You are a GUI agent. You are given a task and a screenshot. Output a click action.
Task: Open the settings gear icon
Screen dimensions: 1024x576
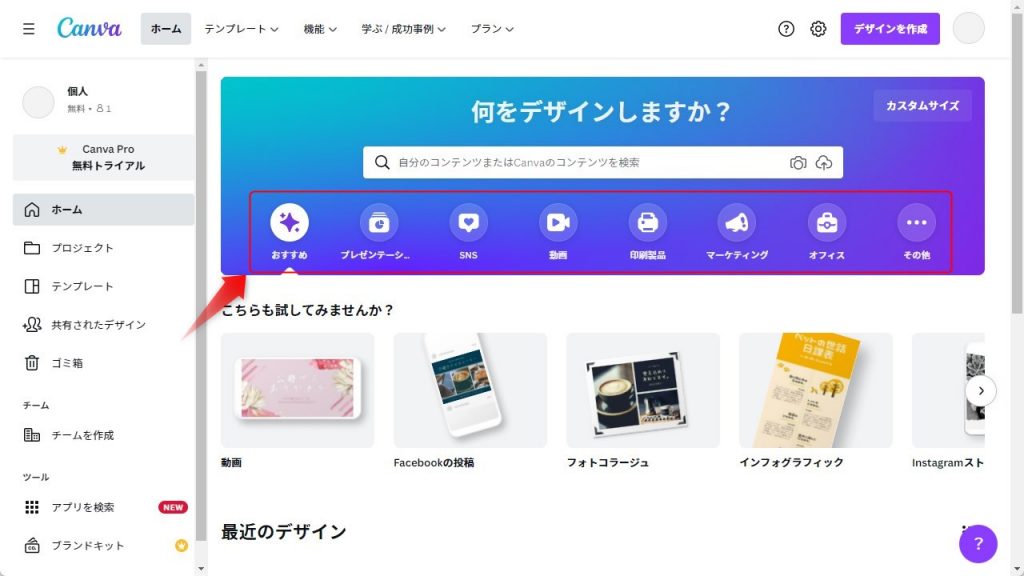818,29
